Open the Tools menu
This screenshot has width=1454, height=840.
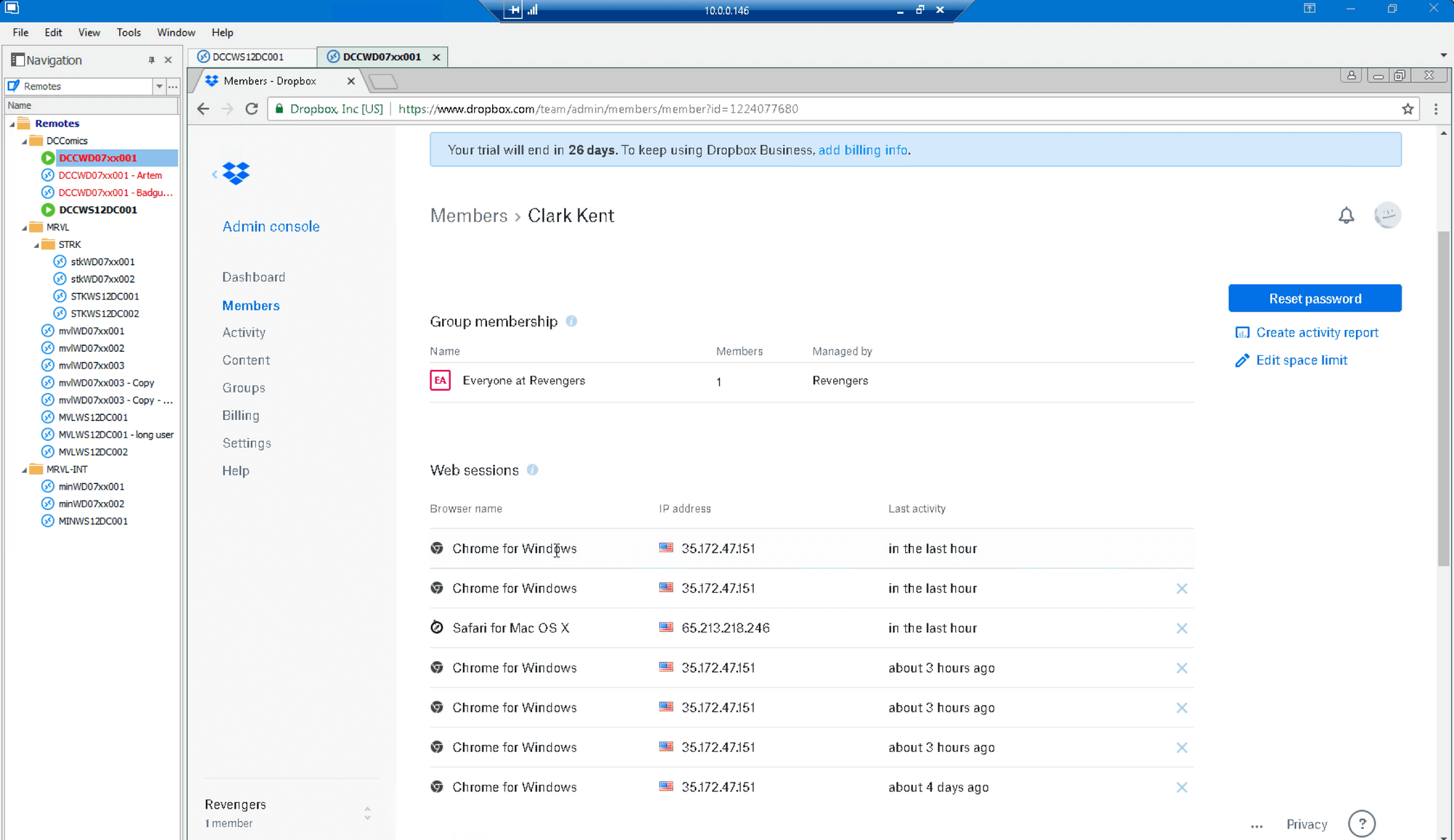129,33
